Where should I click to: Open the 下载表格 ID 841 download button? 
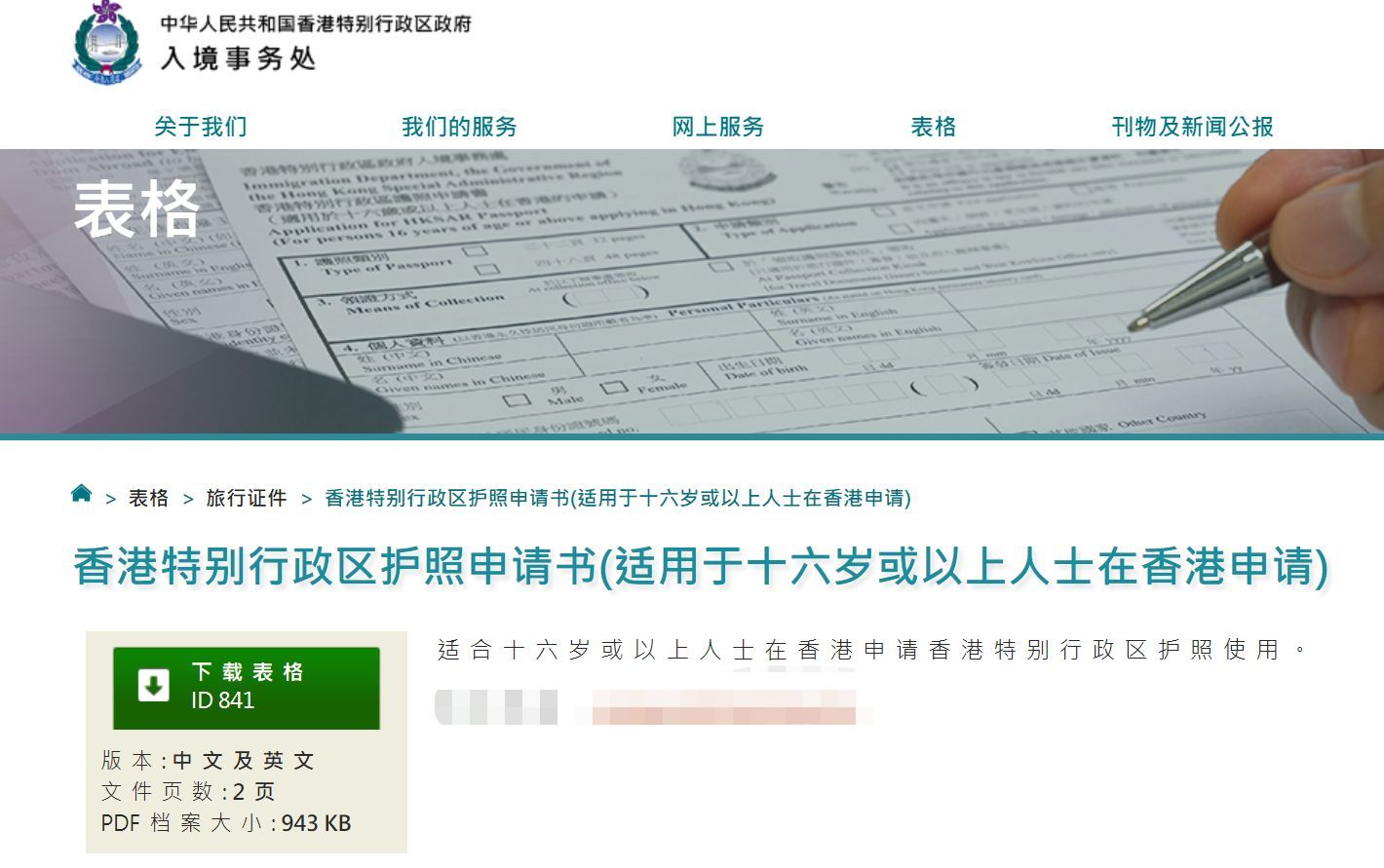coord(245,686)
